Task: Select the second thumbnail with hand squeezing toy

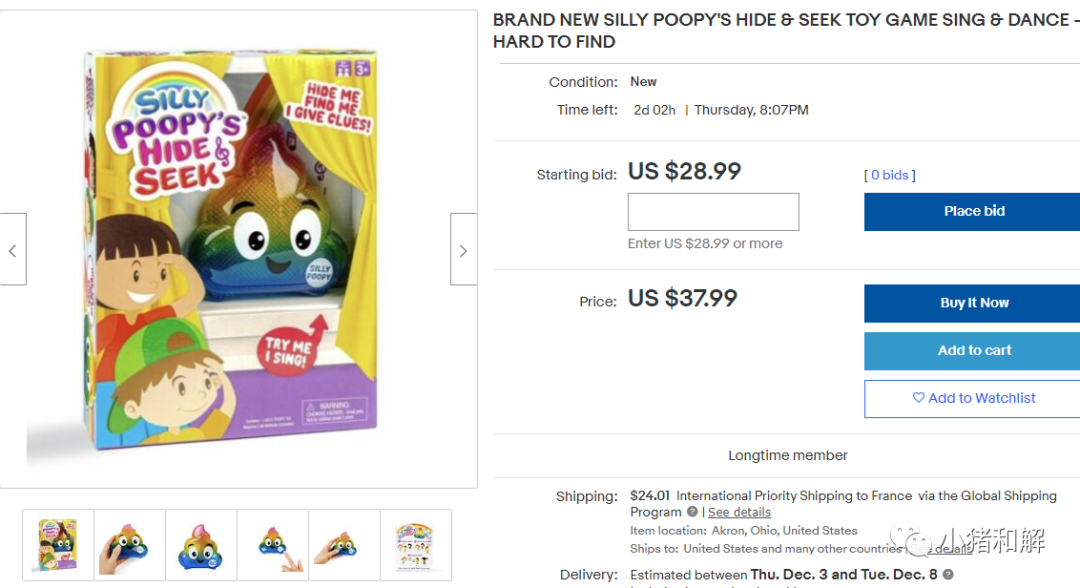Action: coord(130,545)
